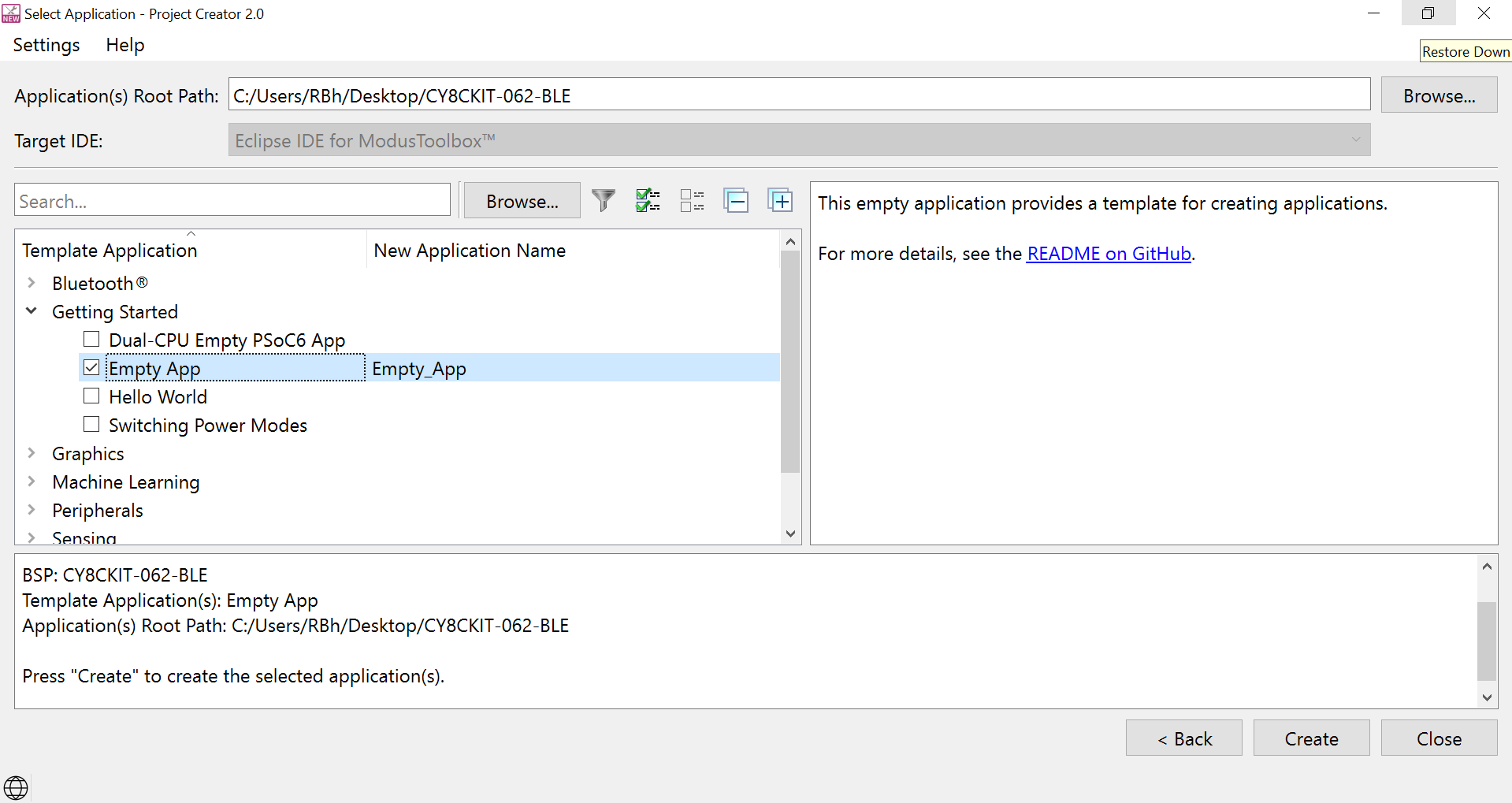Expand the Graphics category

(x=32, y=453)
